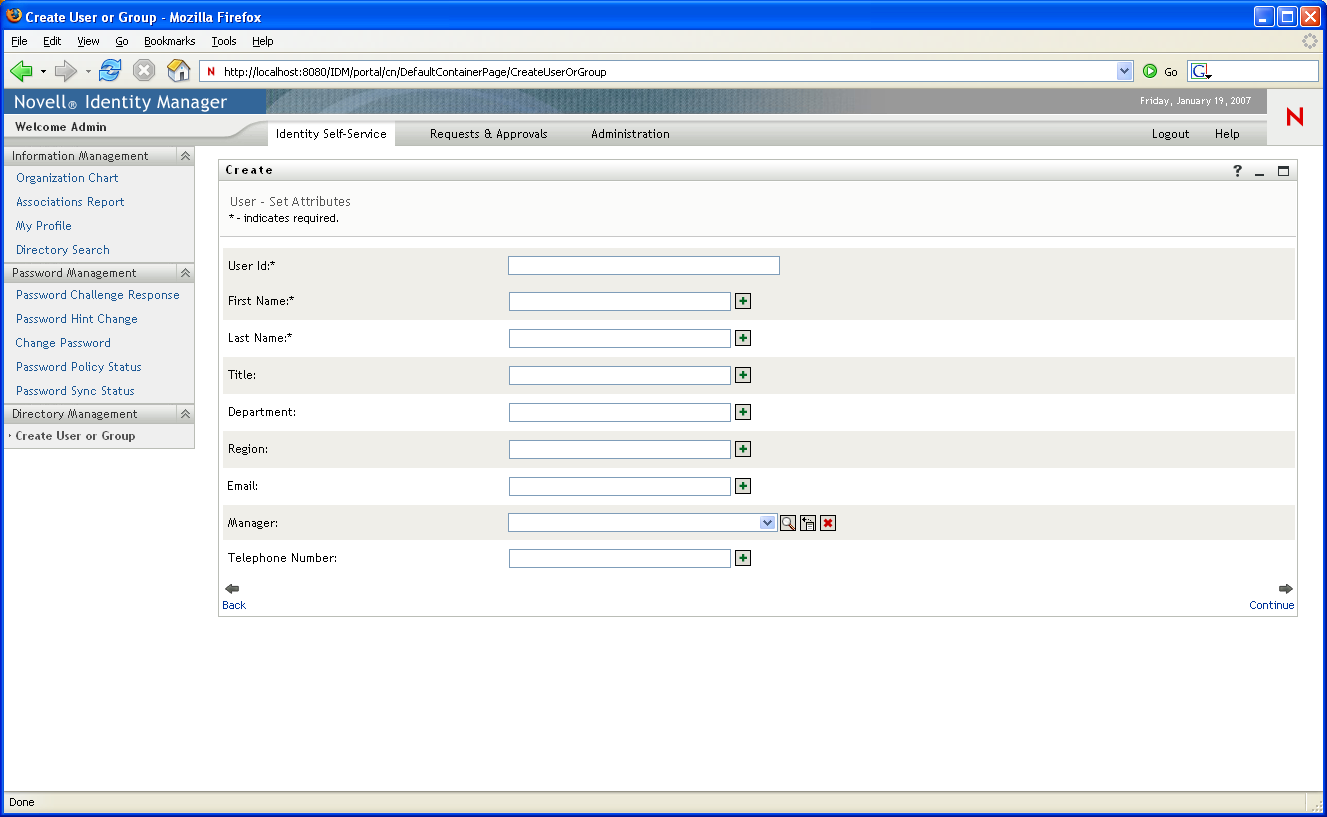Click the Stop loading button
The image size is (1327, 817).
144,71
